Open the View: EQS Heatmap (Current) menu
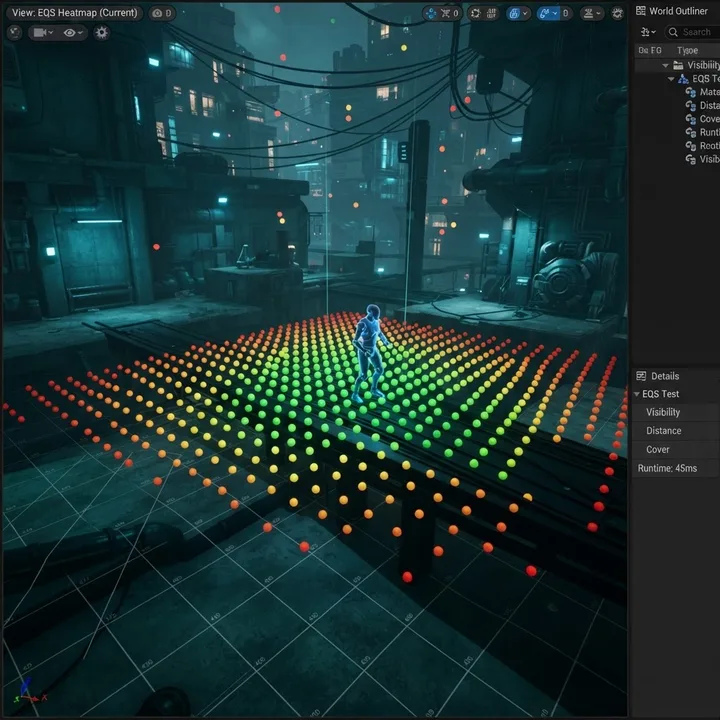This screenshot has height=720, width=720. [74, 13]
